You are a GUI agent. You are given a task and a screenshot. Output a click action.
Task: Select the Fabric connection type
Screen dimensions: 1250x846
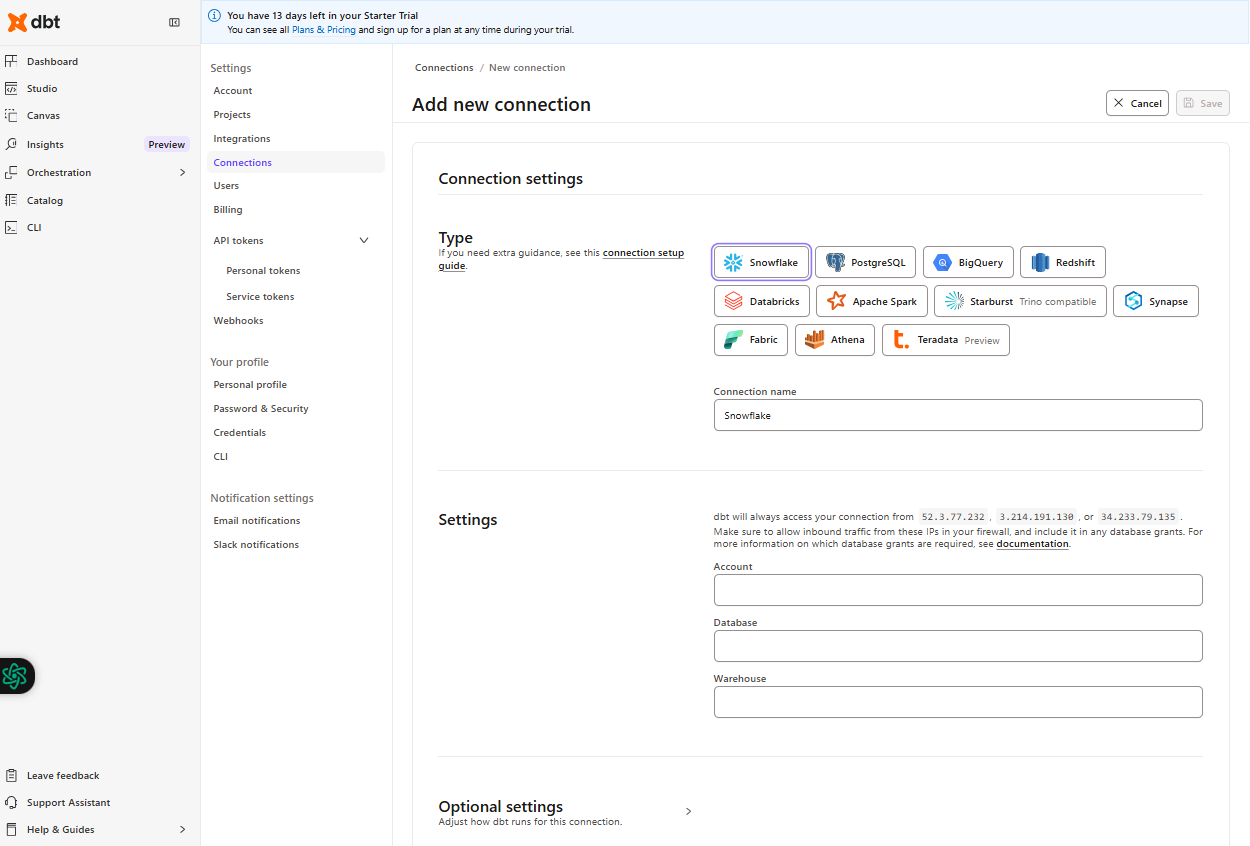click(751, 340)
